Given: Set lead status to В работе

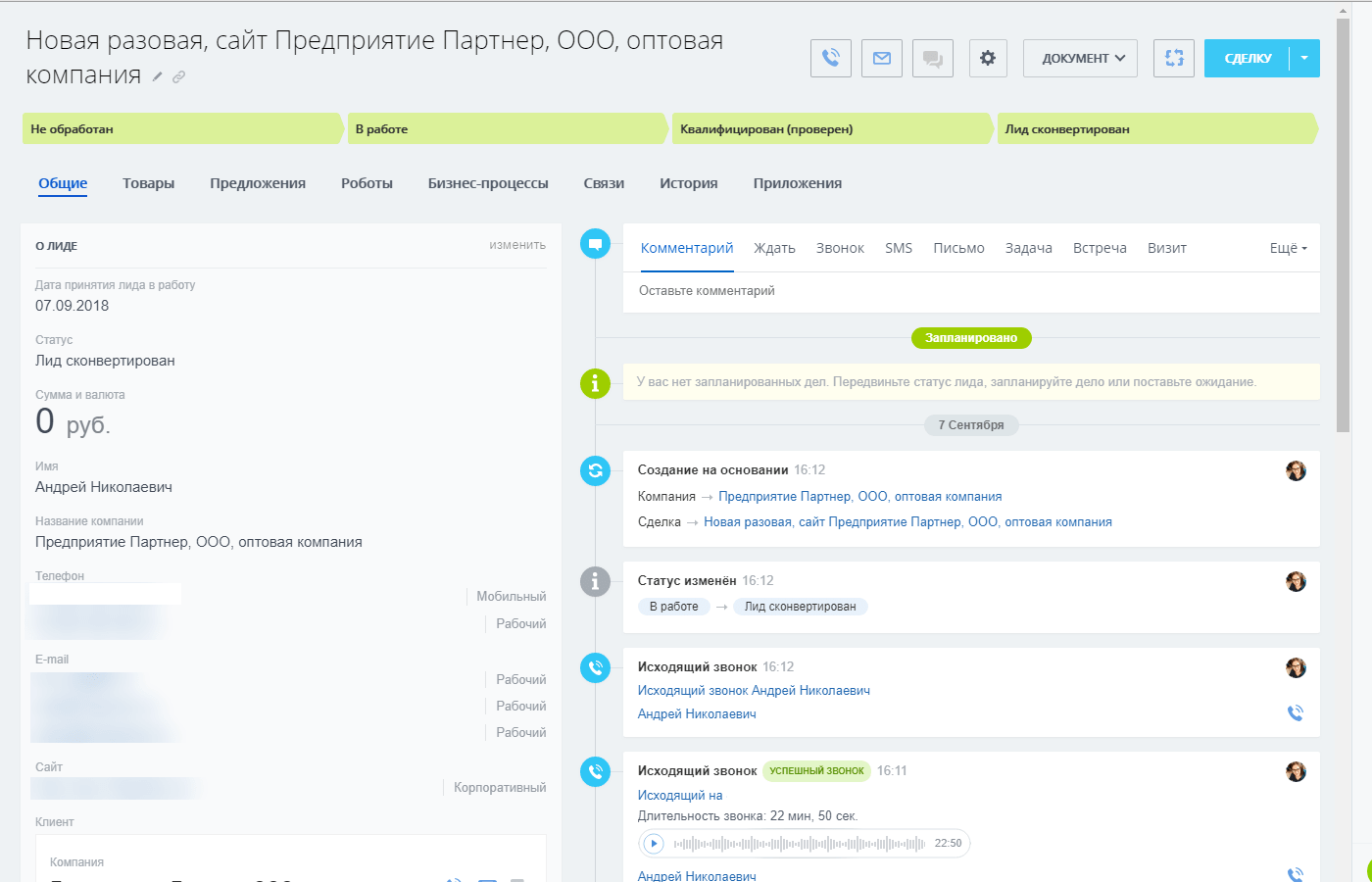Looking at the screenshot, I should 507,128.
